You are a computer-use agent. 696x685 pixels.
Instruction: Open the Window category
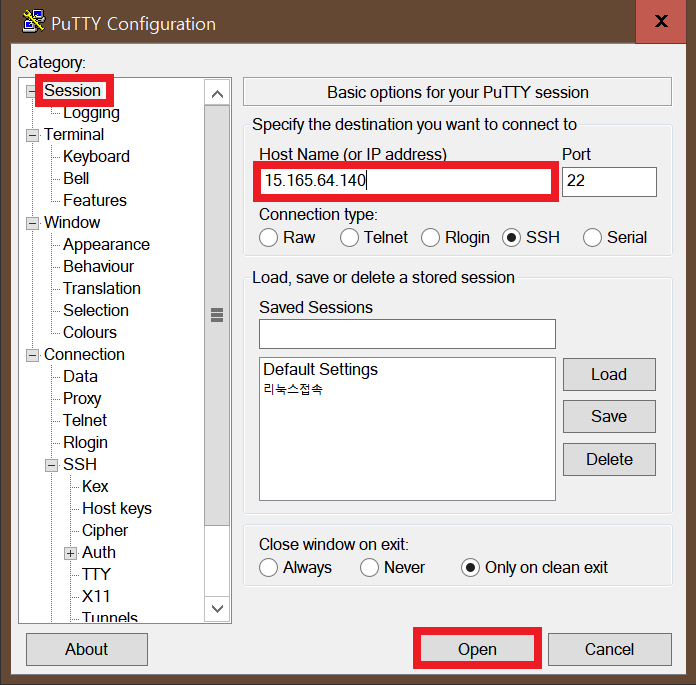click(72, 222)
